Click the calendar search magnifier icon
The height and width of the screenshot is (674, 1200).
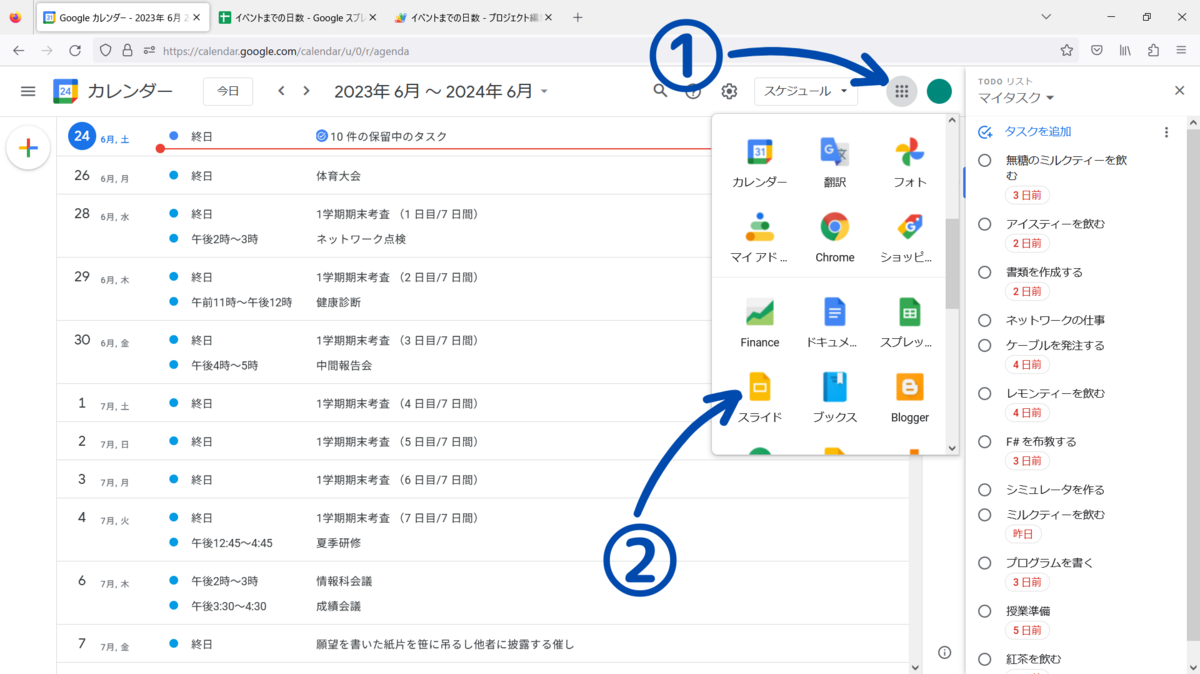pos(660,91)
